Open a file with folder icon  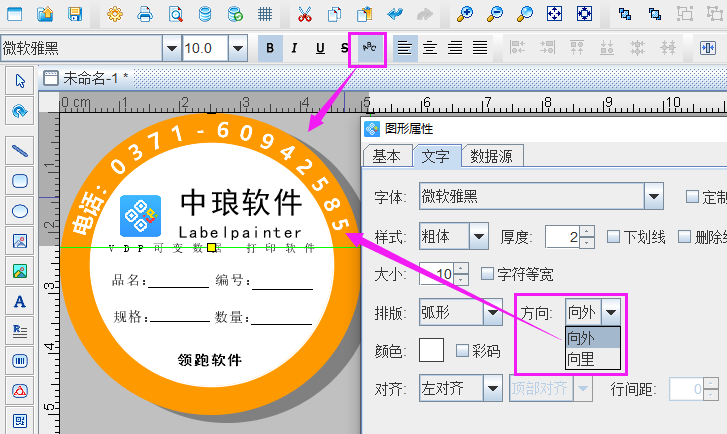point(45,14)
